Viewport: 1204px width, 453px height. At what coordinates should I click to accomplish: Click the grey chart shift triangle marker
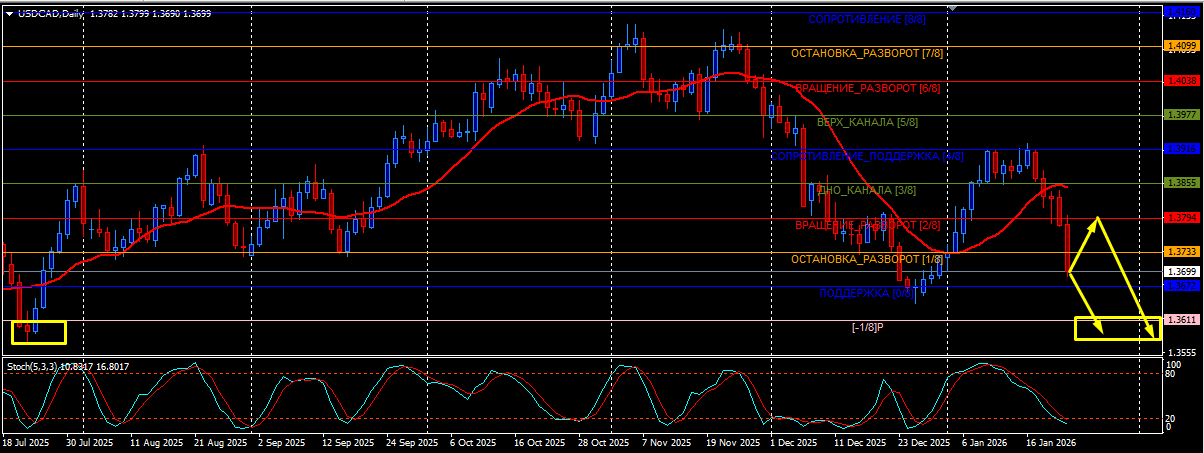(952, 8)
